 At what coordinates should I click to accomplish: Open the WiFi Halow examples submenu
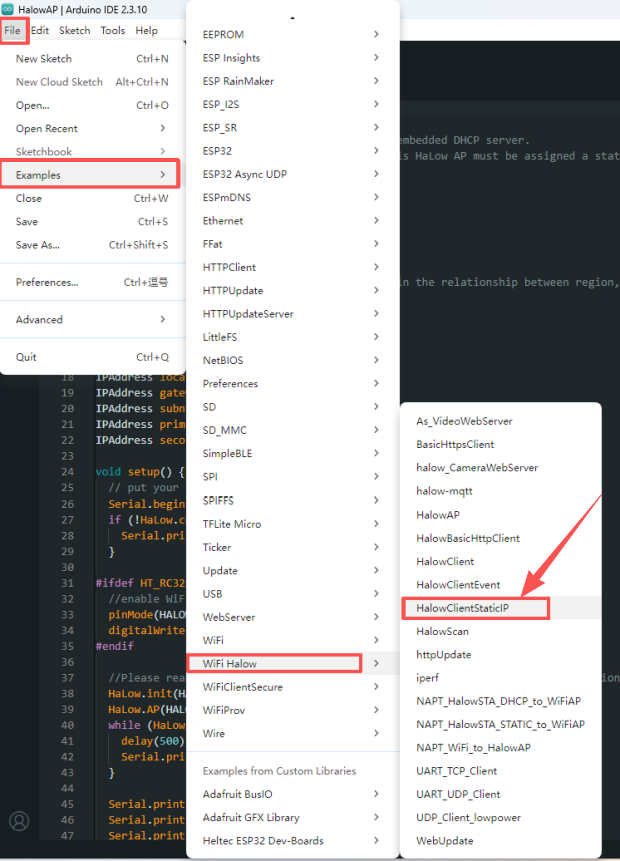(x=292, y=663)
